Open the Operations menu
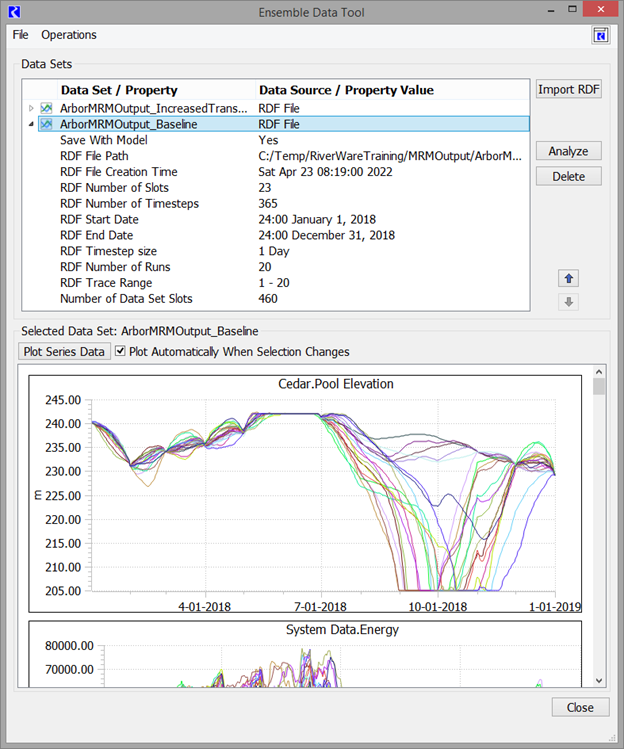Viewport: 624px width, 749px height. tap(69, 35)
